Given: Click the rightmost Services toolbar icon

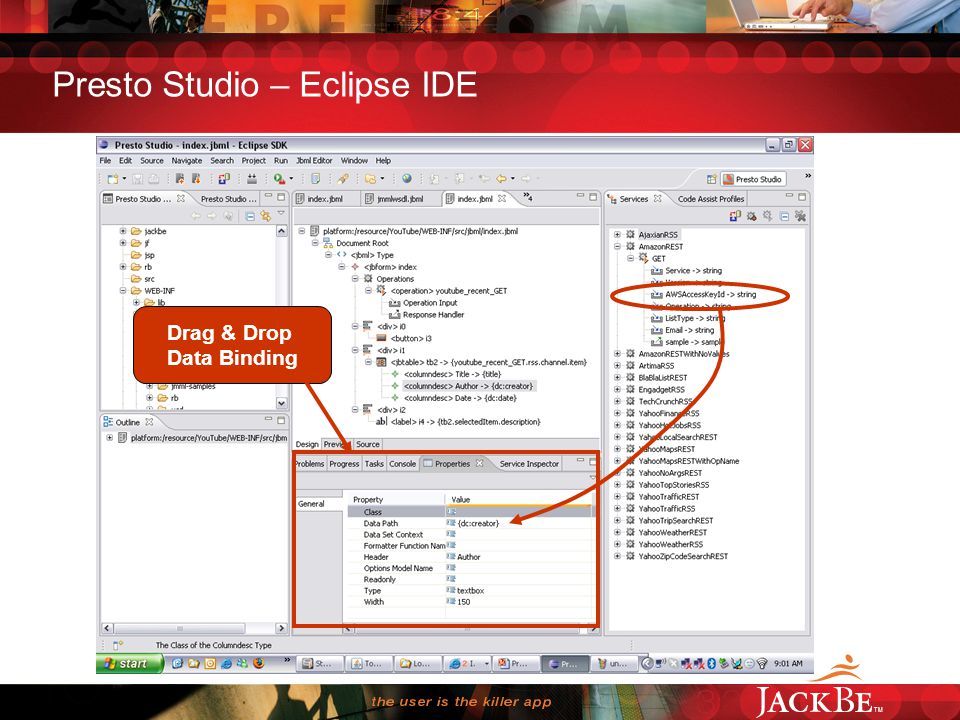Looking at the screenshot, I should (800, 216).
